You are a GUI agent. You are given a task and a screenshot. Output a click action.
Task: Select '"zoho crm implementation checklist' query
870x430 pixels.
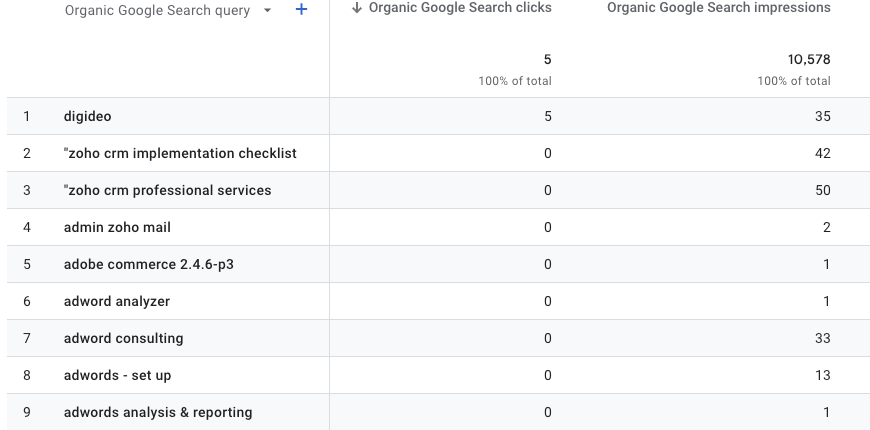click(180, 154)
